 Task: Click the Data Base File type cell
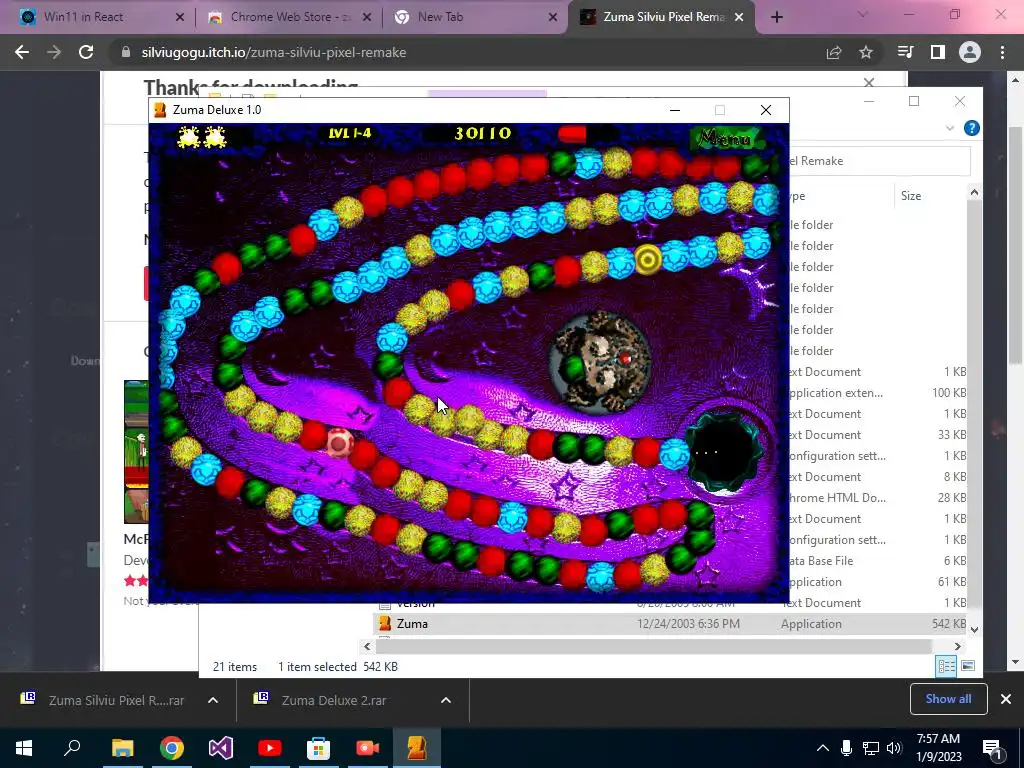point(820,561)
